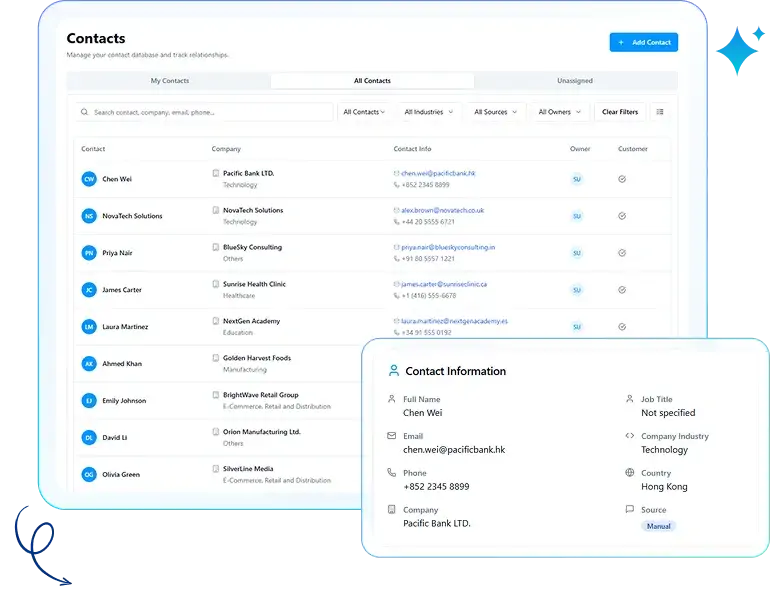Select the Unassigned tab

tap(575, 81)
